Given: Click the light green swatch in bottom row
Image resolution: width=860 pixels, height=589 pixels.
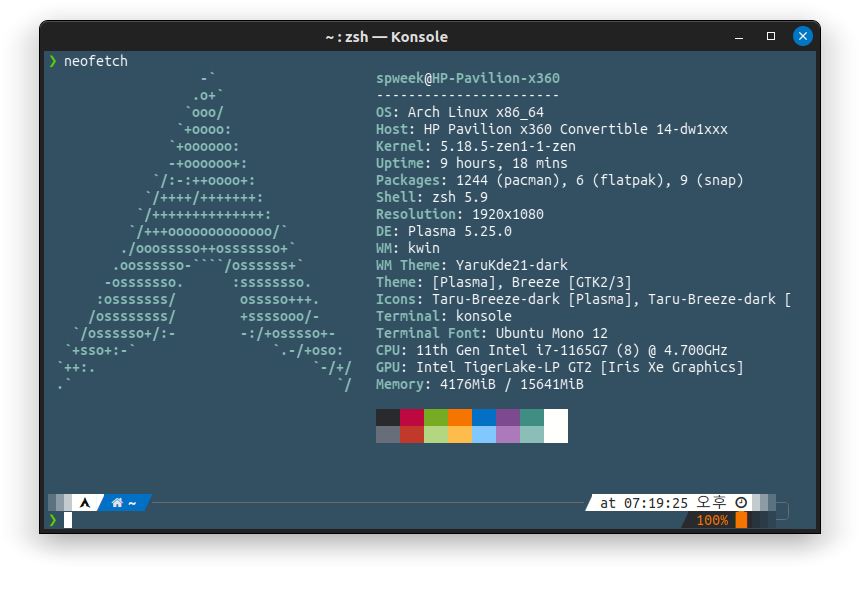Looking at the screenshot, I should click(x=436, y=434).
